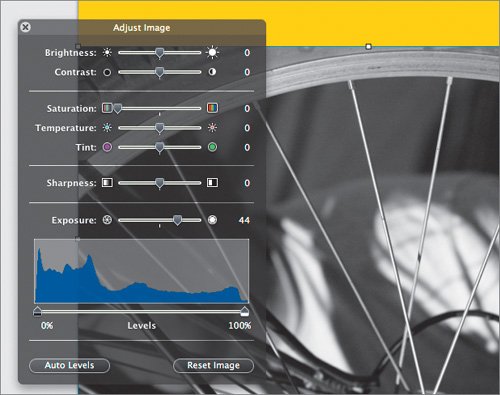Click the cool temperature icon

(x=107, y=128)
